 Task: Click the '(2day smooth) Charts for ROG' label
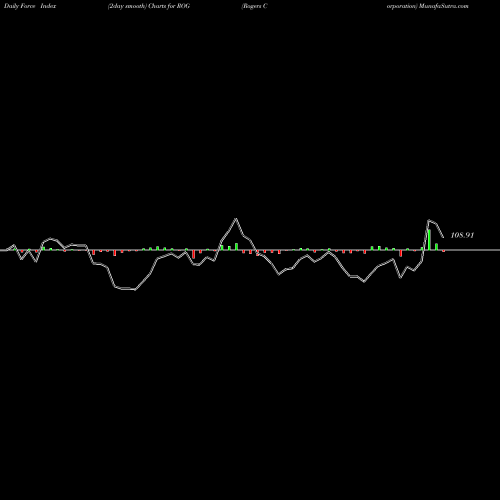(149, 6)
